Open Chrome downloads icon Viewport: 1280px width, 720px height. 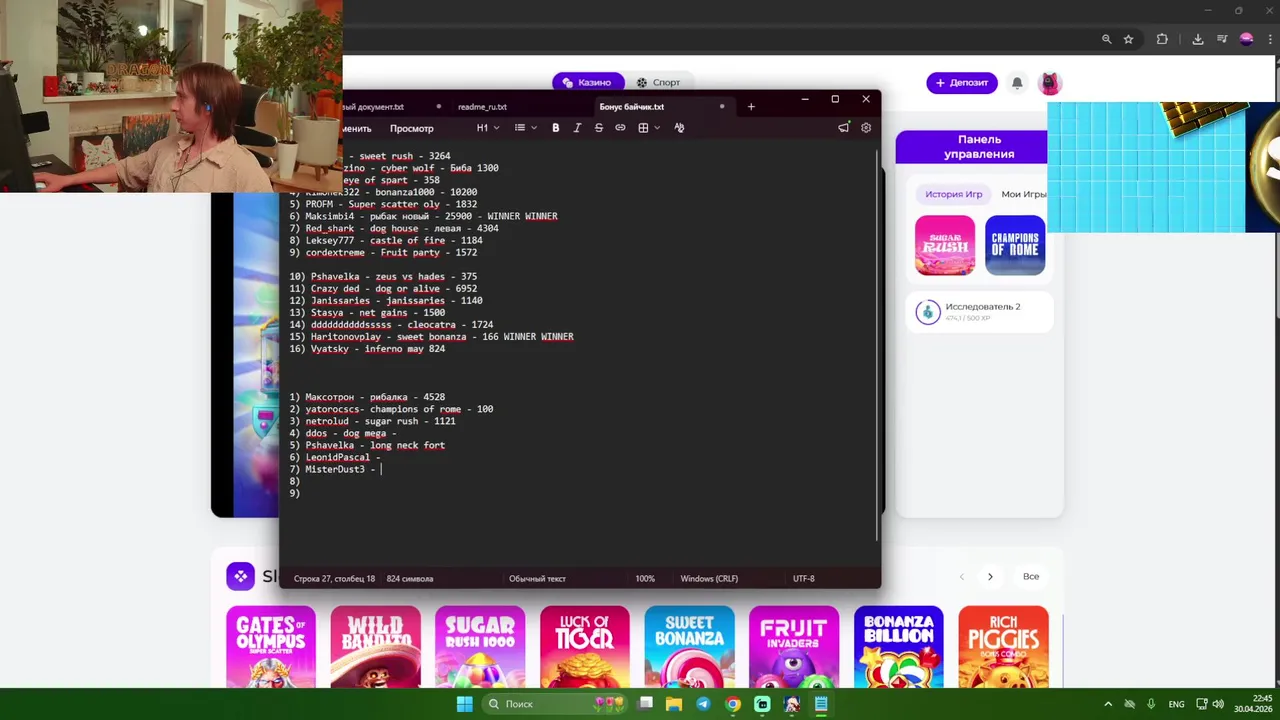point(1198,39)
